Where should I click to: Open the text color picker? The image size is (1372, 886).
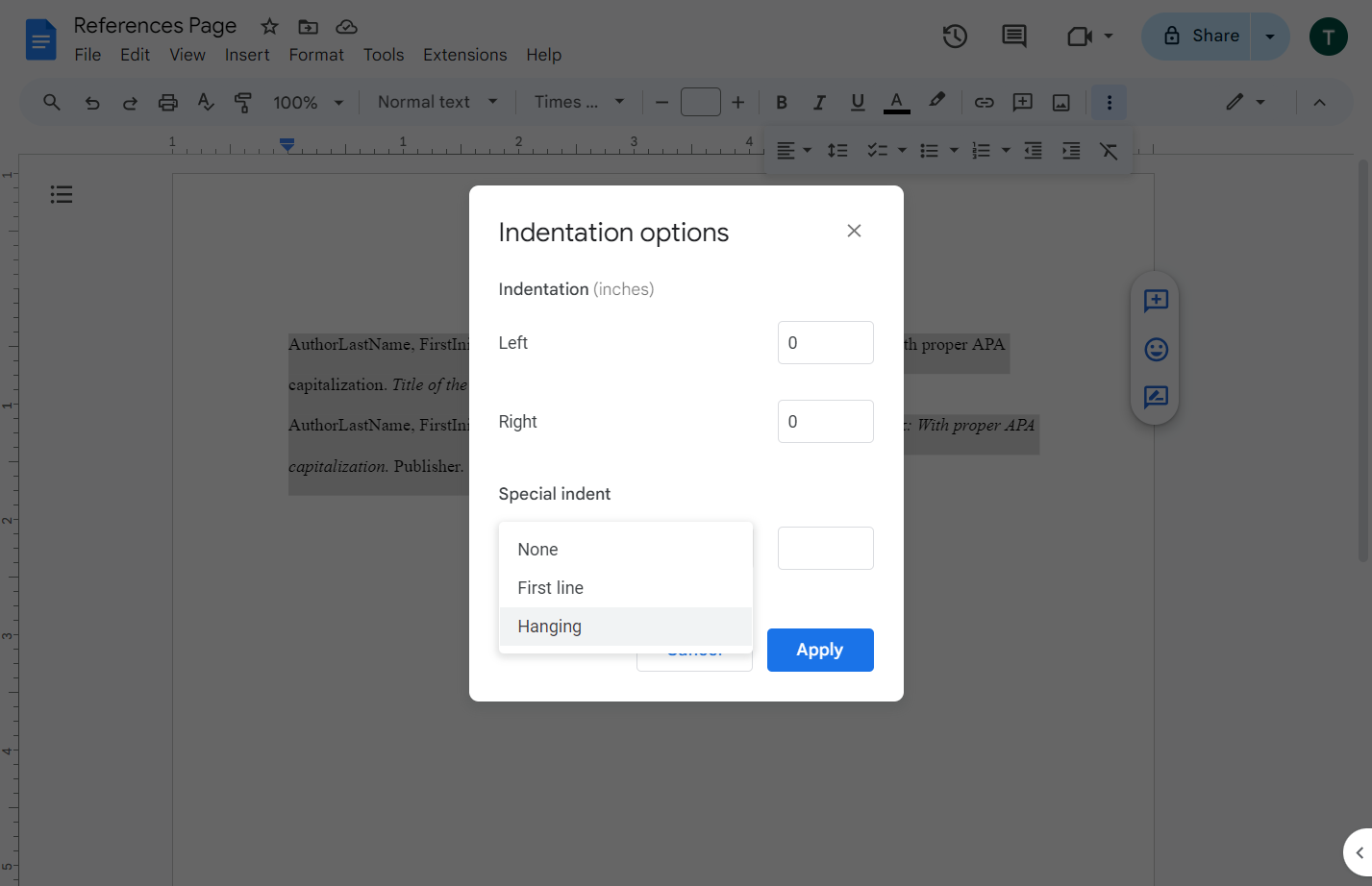coord(897,102)
